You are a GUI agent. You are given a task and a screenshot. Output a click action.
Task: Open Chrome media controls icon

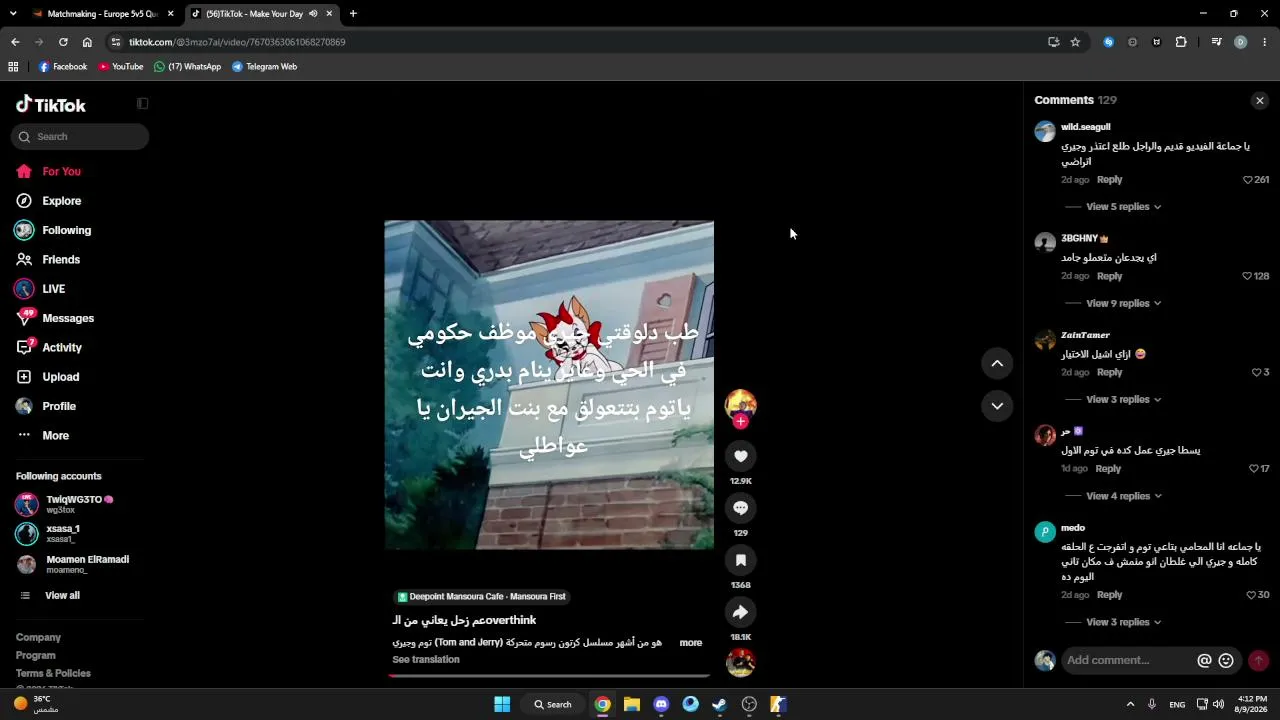click(x=1216, y=42)
